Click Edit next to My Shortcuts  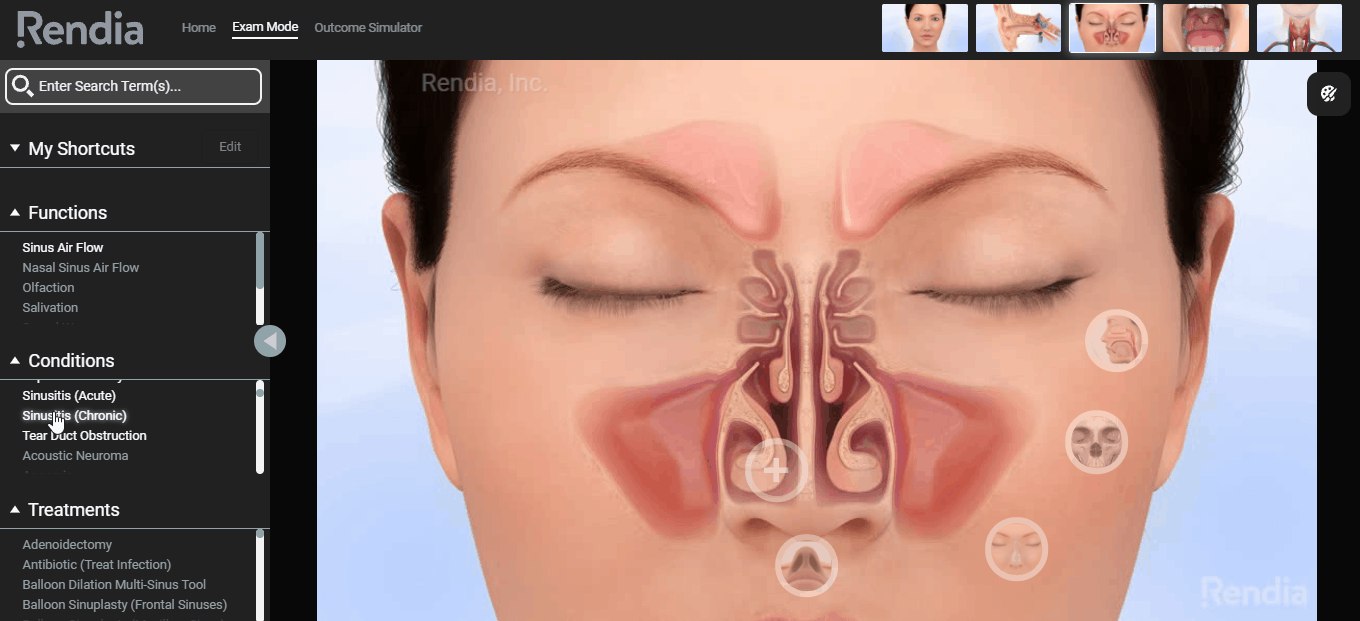point(230,146)
